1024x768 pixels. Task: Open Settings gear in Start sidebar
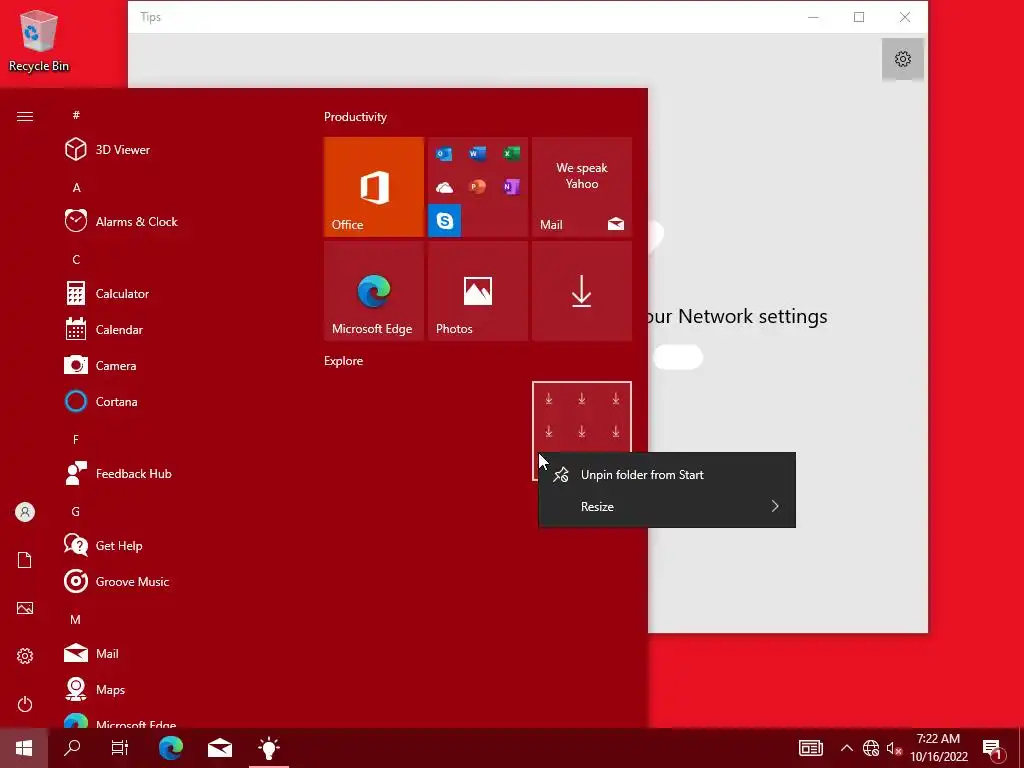(x=25, y=656)
